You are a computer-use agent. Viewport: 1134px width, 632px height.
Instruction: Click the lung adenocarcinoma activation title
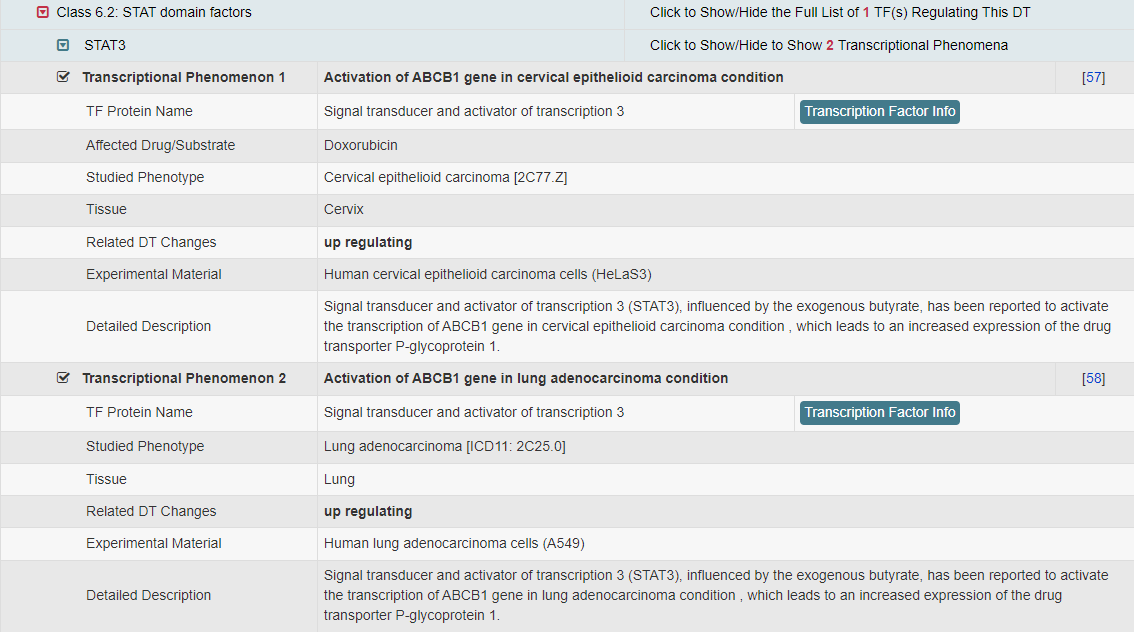point(526,378)
